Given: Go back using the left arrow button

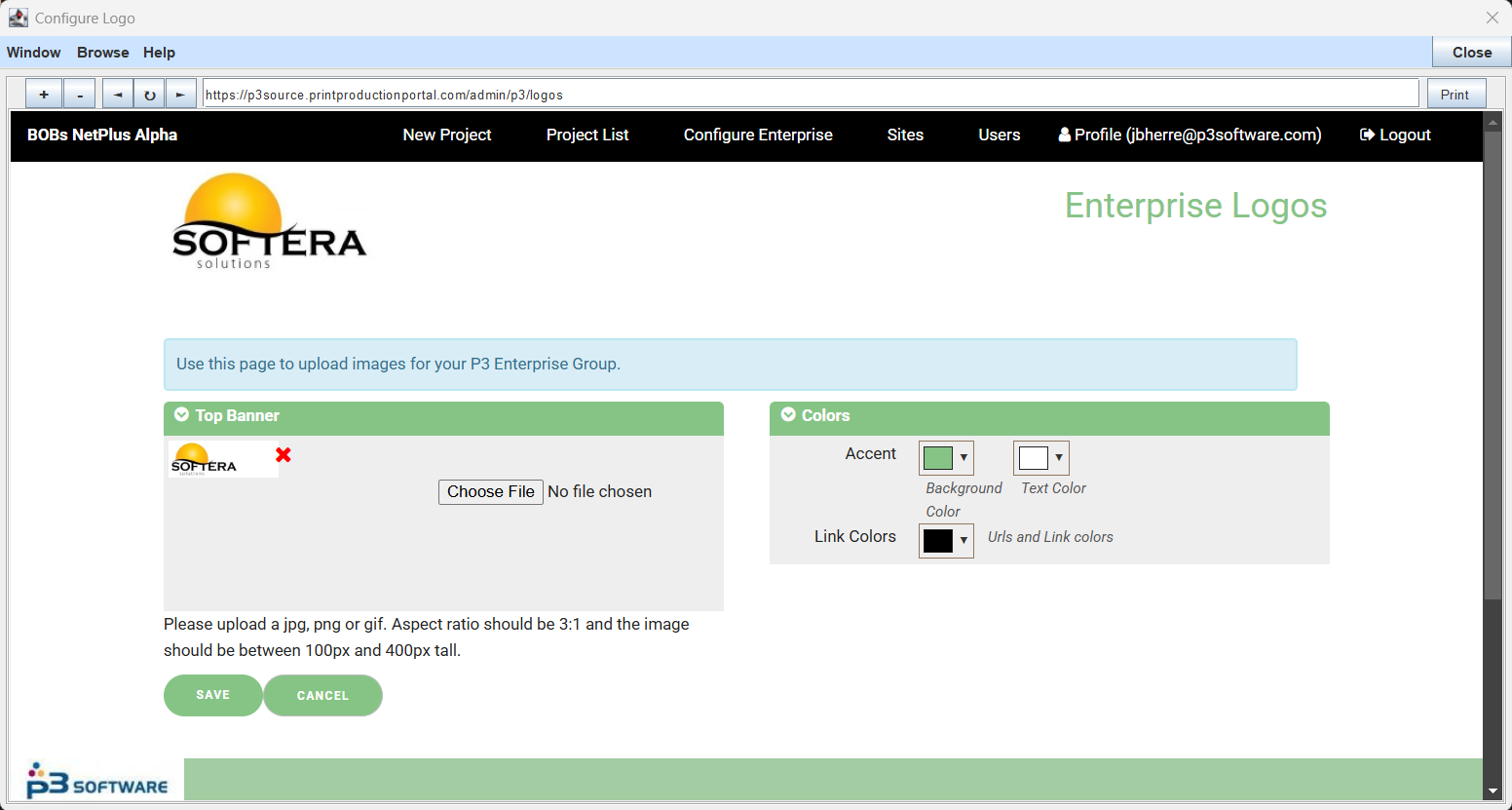Looking at the screenshot, I should [x=118, y=95].
